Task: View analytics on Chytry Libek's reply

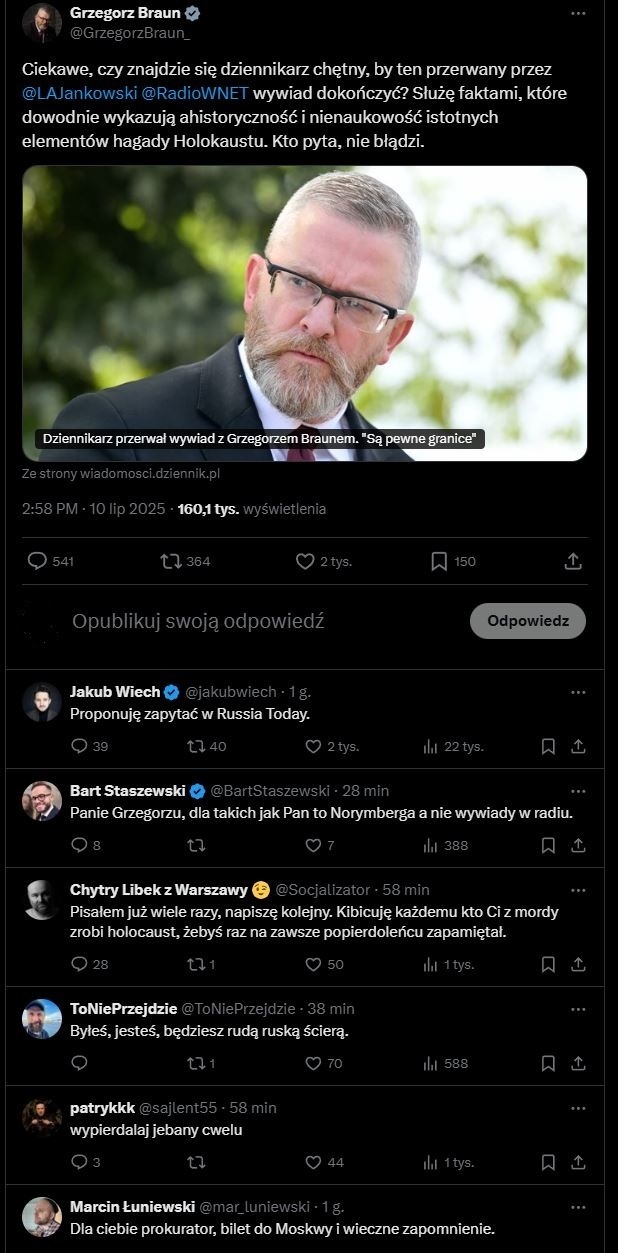Action: (432, 964)
